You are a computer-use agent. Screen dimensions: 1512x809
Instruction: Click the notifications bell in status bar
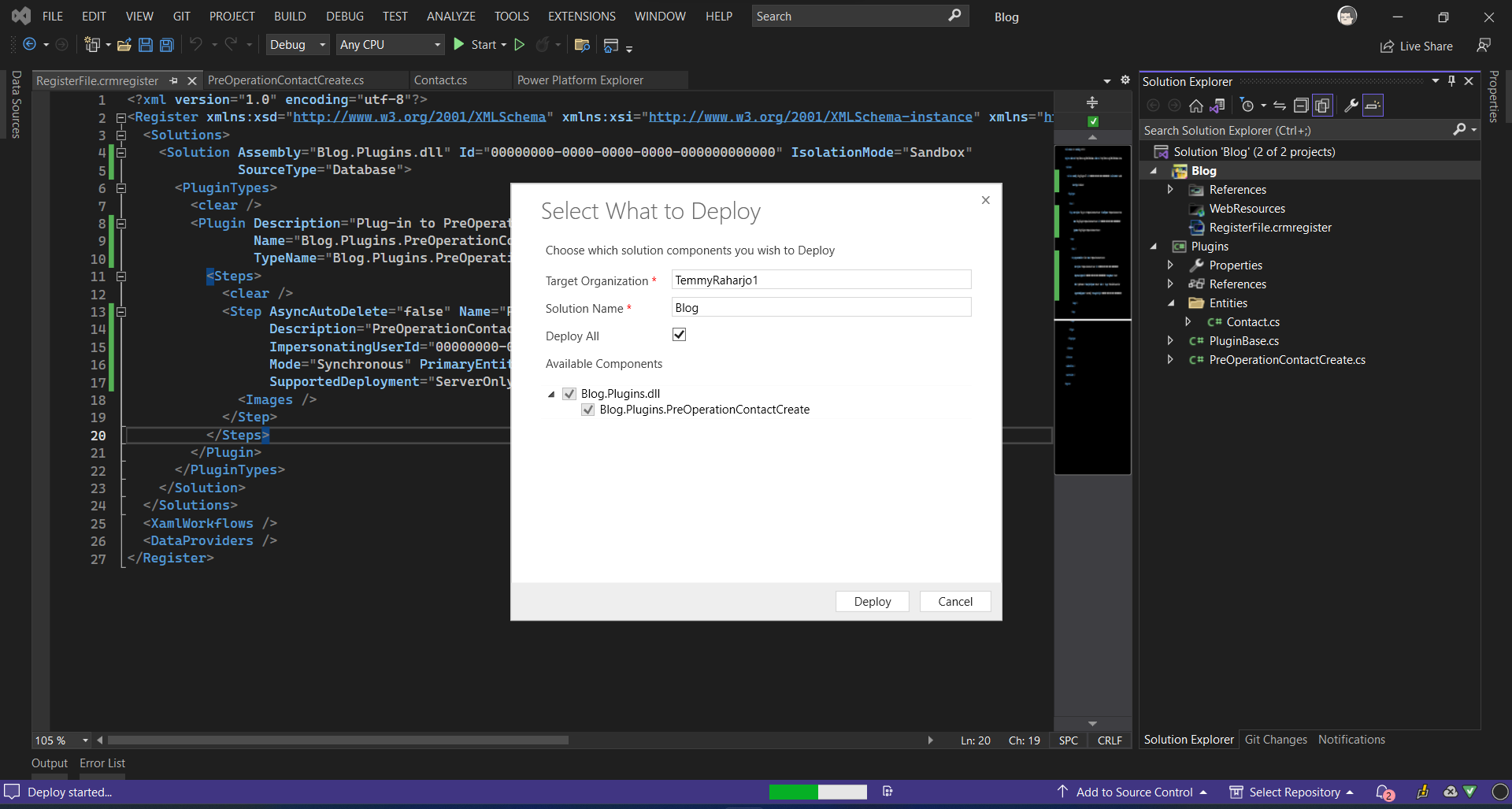1384,792
